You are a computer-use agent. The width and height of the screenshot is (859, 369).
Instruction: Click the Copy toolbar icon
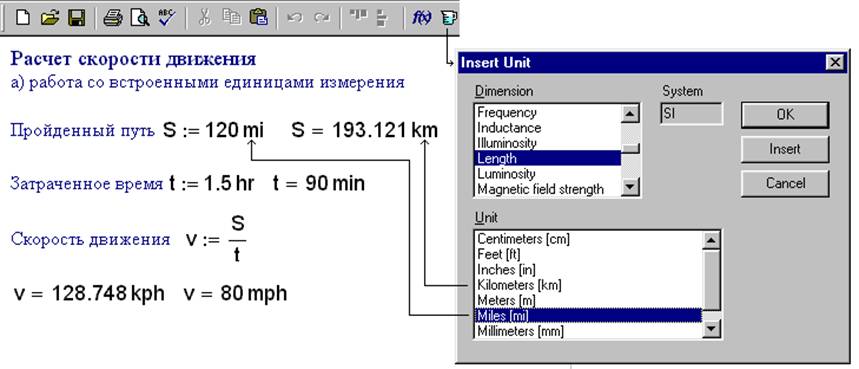[x=232, y=18]
